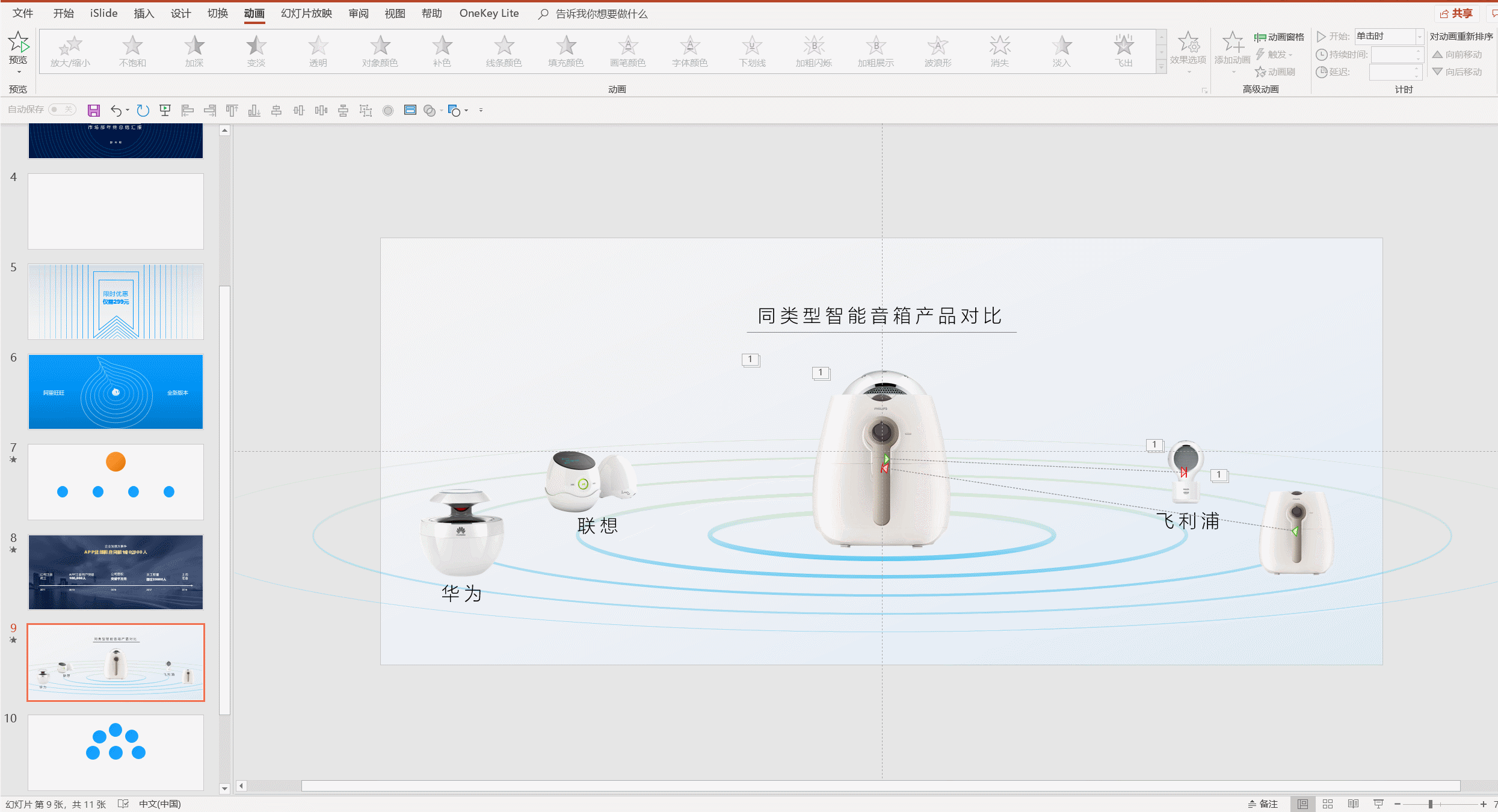Click zoom out minus button

click(1398, 804)
